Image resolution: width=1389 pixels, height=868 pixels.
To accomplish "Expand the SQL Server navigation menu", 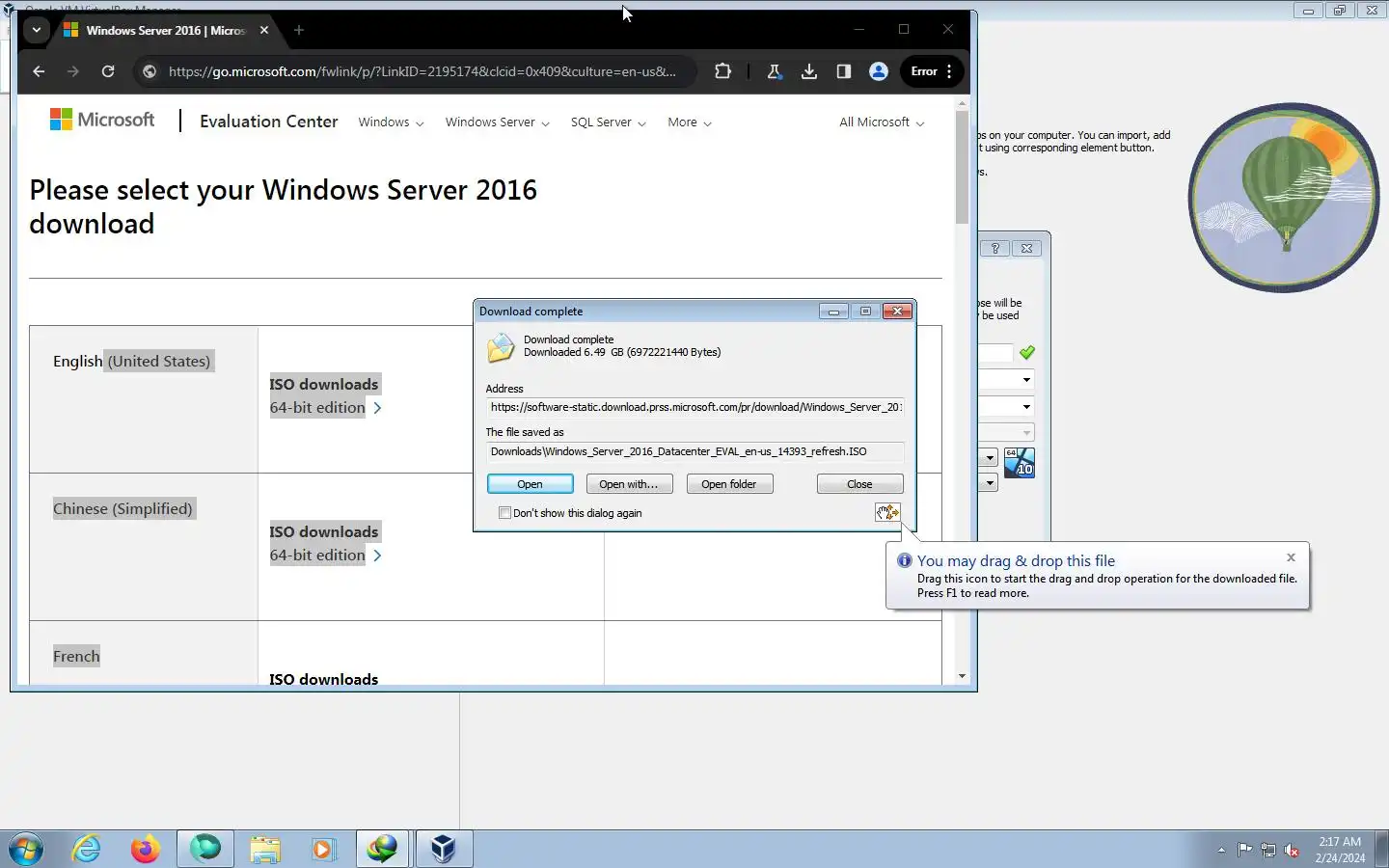I will [x=608, y=122].
